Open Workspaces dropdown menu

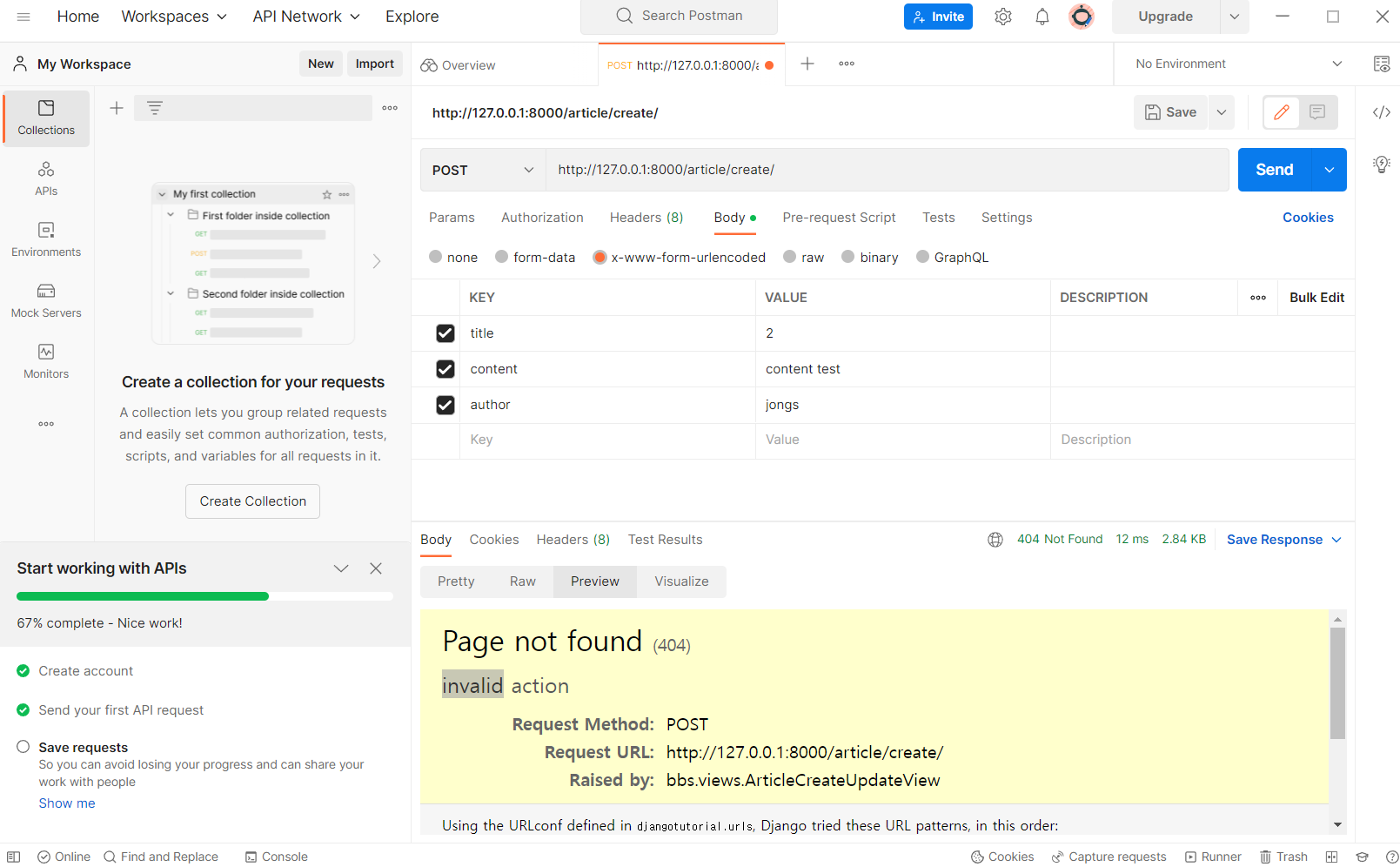(174, 17)
